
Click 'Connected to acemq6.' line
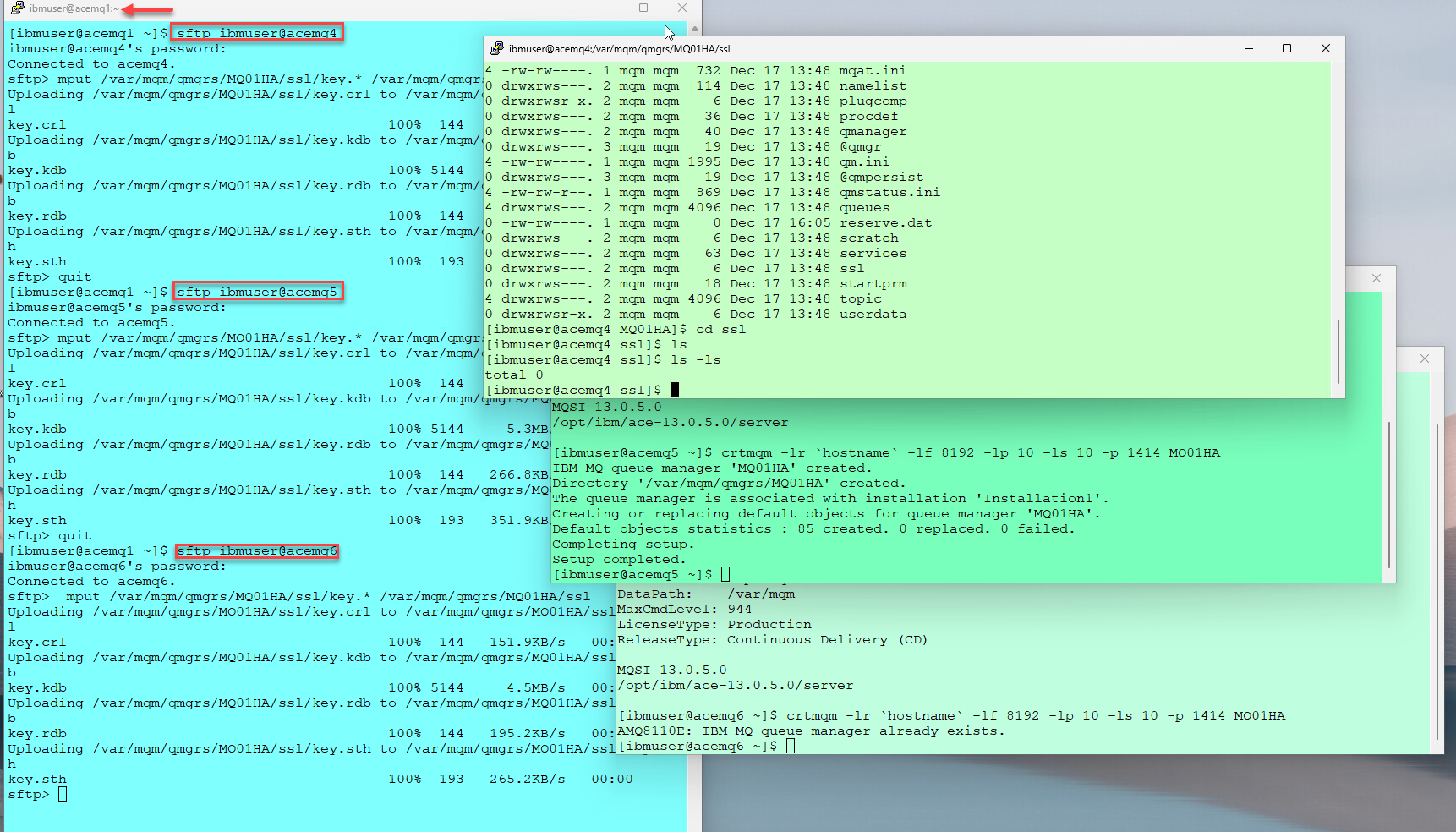point(92,581)
